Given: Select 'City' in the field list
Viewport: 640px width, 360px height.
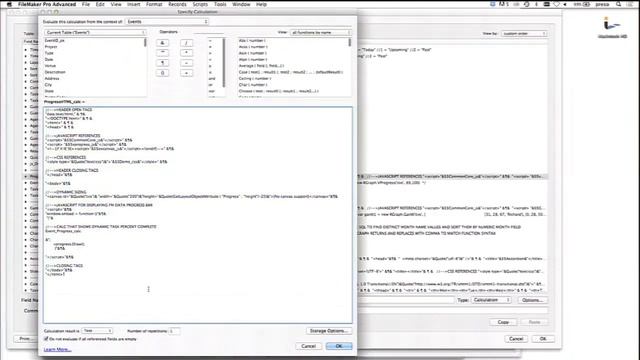Looking at the screenshot, I should 48,84.
